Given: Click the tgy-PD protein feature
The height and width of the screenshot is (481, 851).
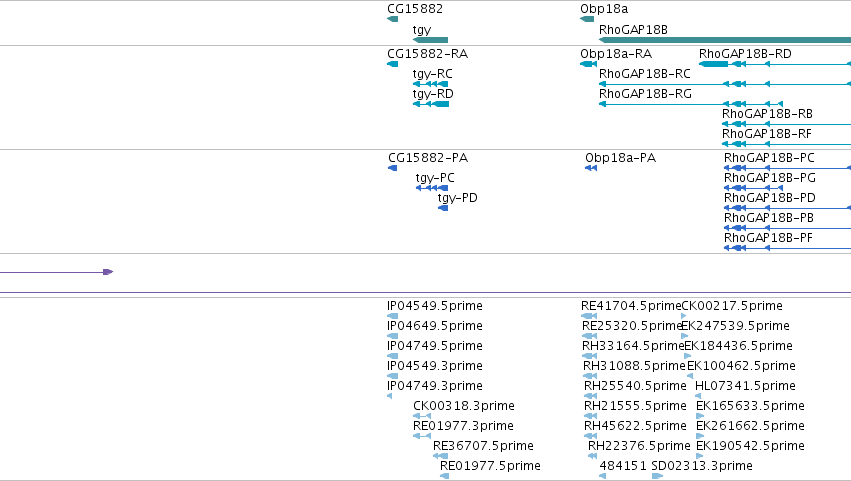Looking at the screenshot, I should click(443, 208).
